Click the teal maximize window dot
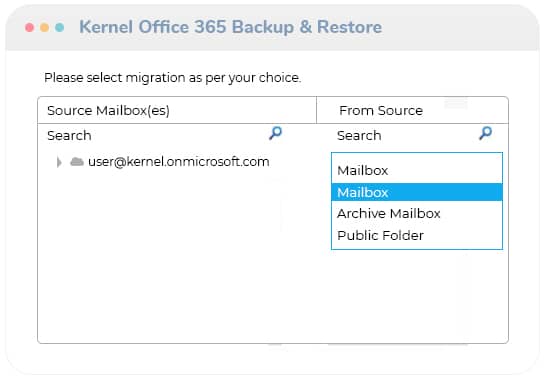This screenshot has width=545, height=380. click(x=59, y=27)
